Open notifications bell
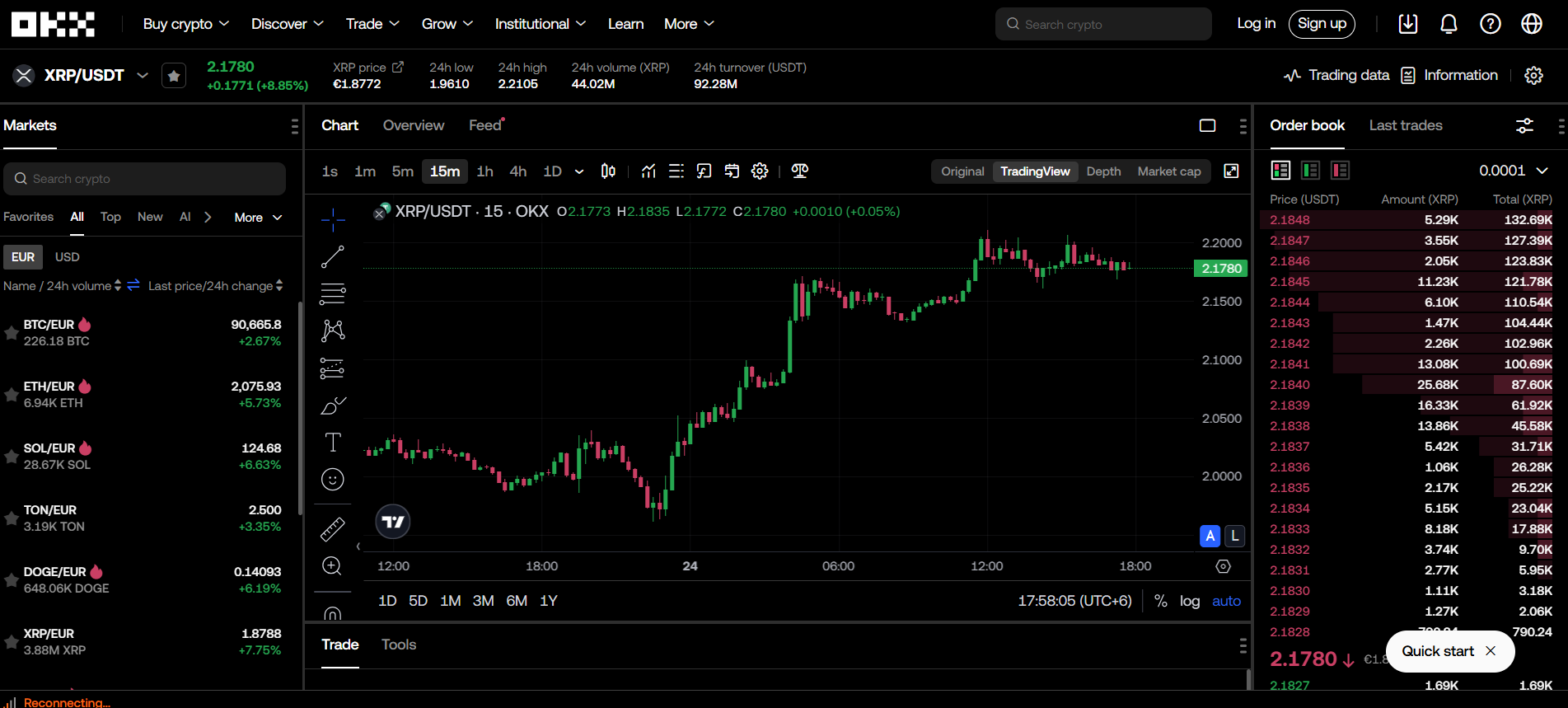Viewport: 1568px width, 708px height. [x=1449, y=24]
